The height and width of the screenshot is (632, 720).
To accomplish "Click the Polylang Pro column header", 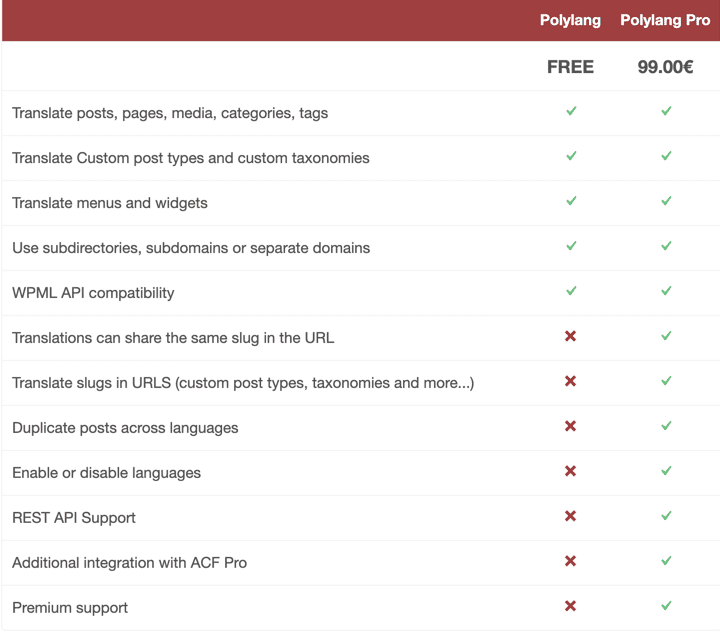I will (x=665, y=20).
